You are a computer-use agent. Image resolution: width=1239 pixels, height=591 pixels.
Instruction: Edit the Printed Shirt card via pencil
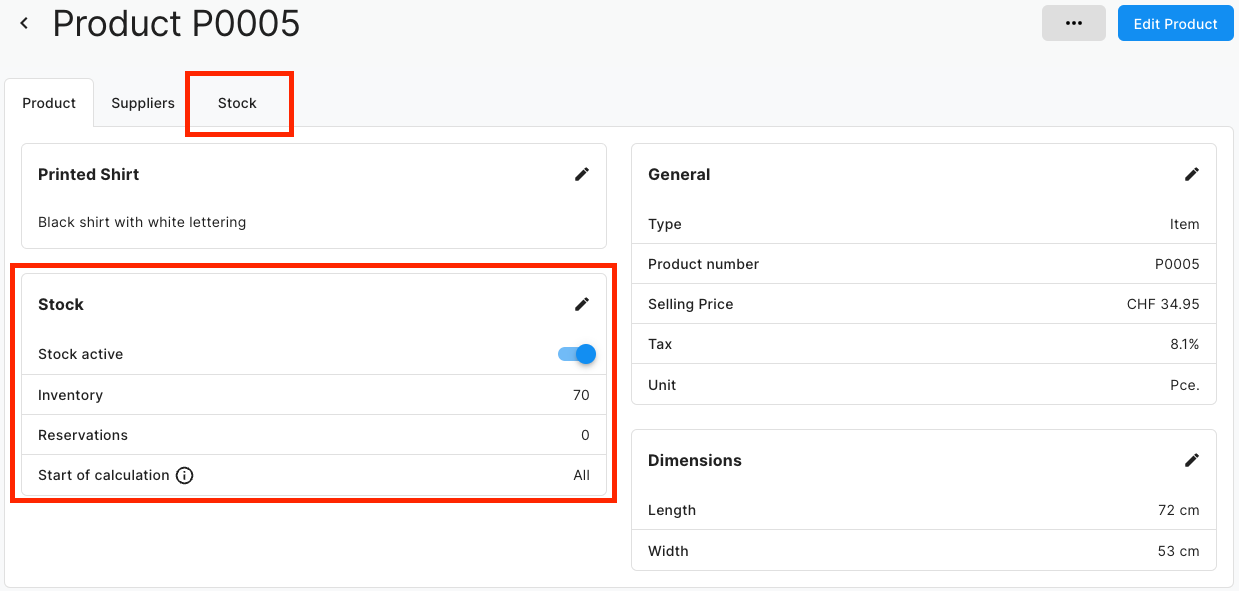tap(582, 174)
